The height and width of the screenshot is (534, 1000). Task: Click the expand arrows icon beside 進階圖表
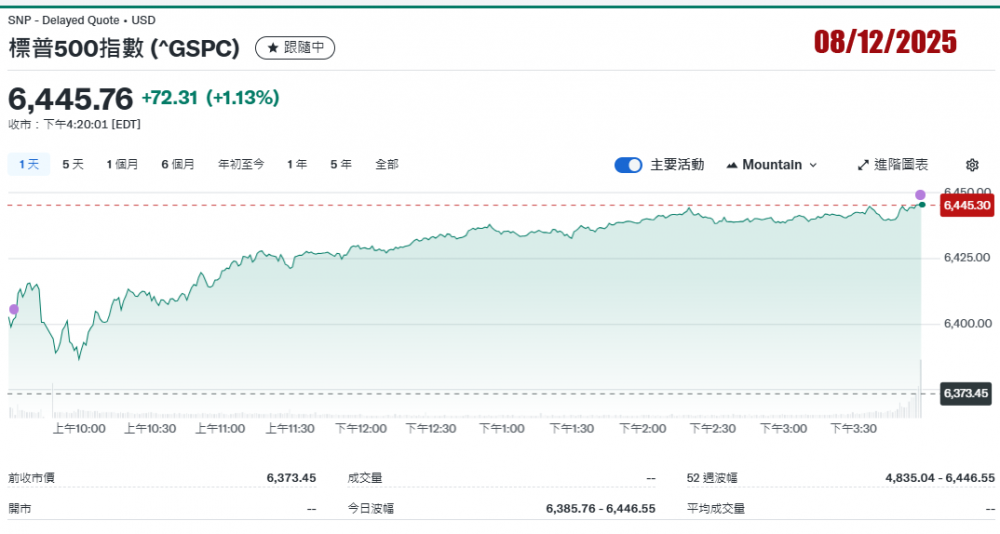[864, 165]
